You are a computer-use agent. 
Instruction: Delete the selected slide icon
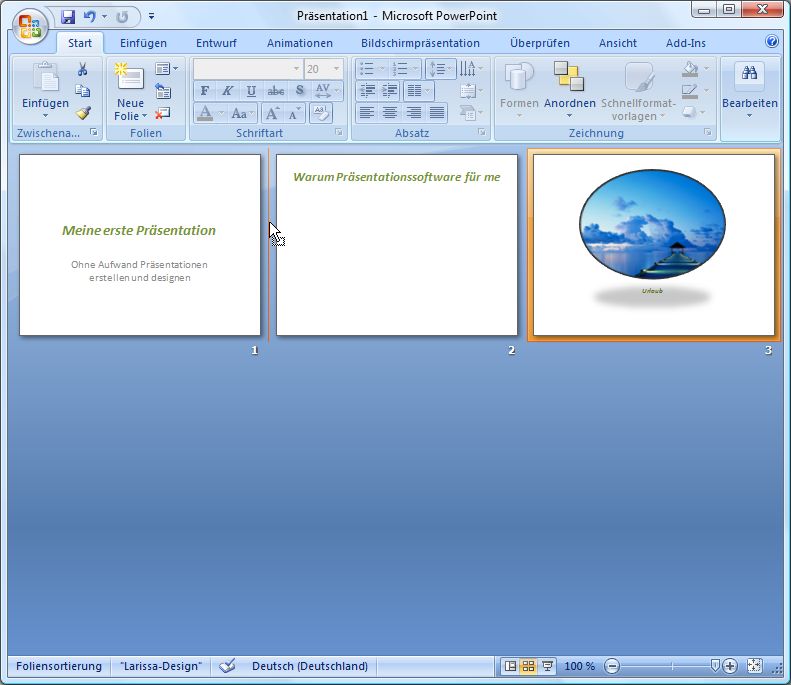click(x=162, y=113)
